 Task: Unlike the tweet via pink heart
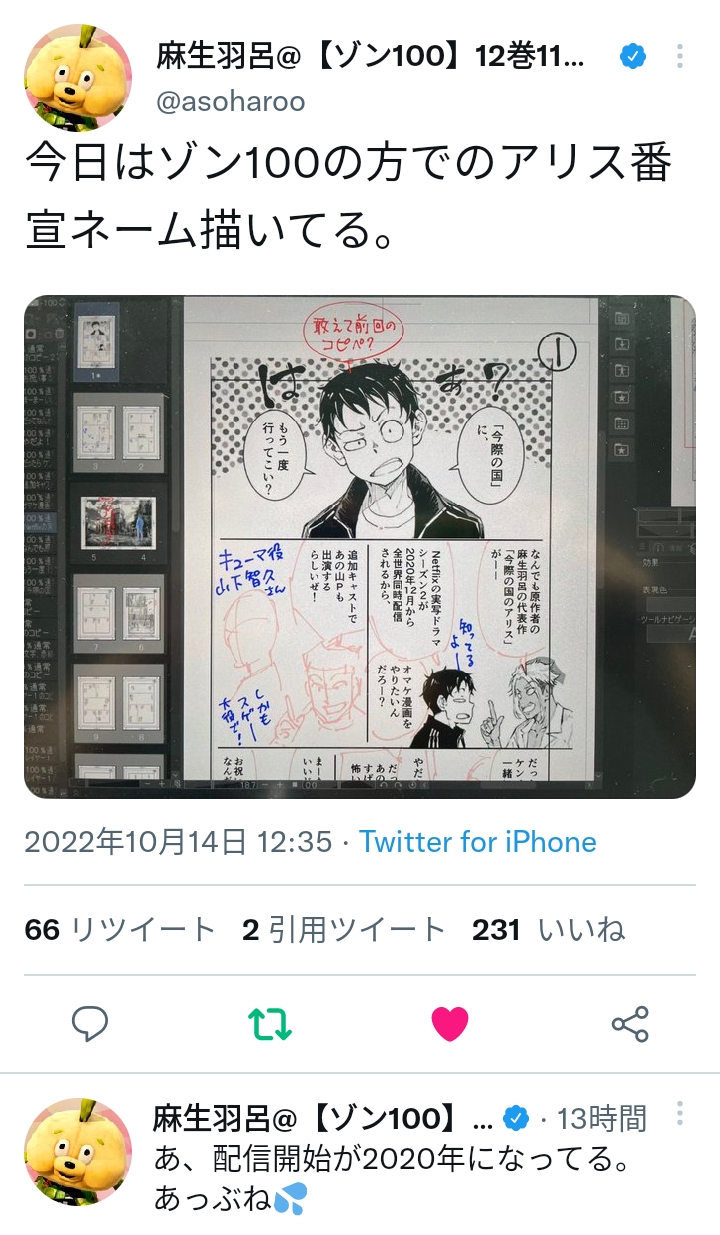(450, 1023)
